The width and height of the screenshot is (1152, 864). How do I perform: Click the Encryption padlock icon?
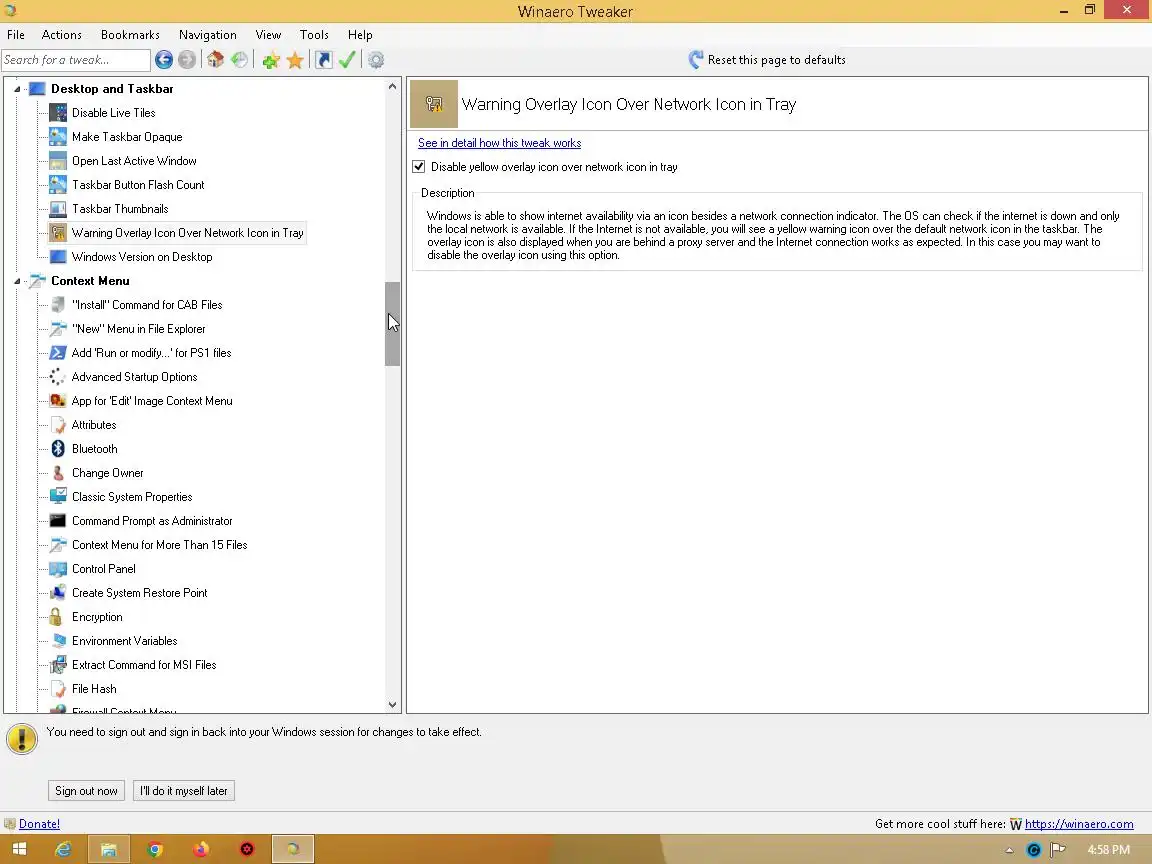pyautogui.click(x=56, y=617)
